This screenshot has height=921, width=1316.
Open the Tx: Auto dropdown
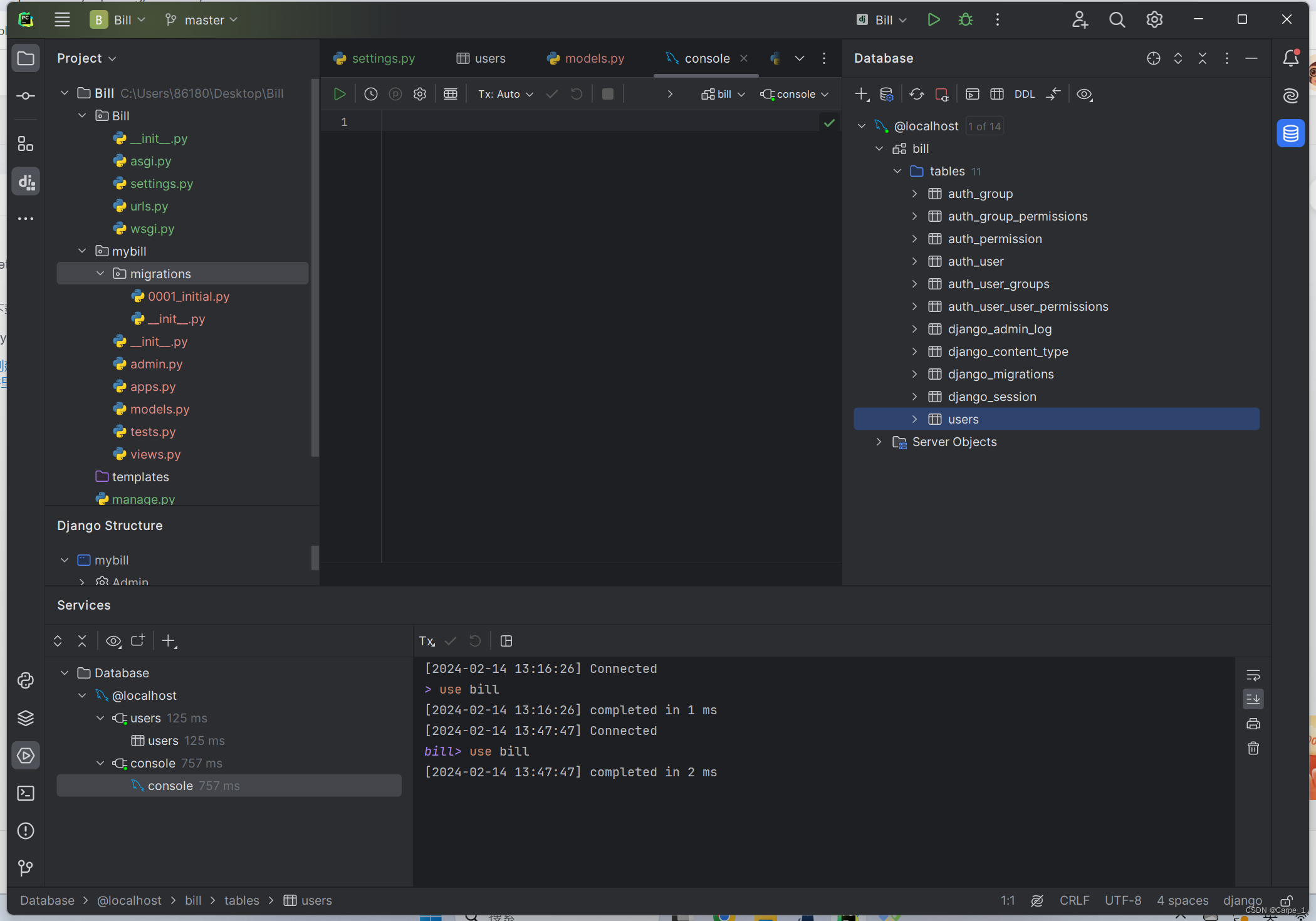[x=504, y=94]
